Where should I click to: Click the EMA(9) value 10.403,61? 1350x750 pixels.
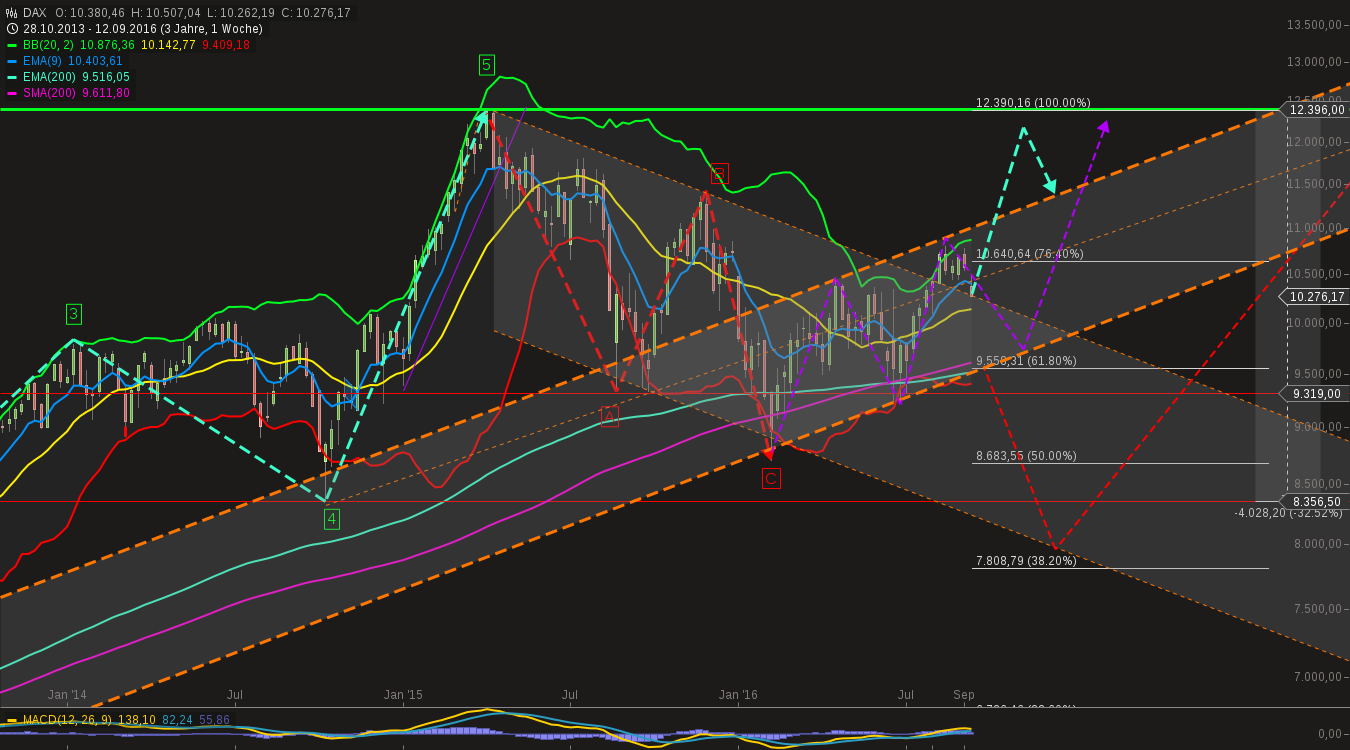(x=95, y=61)
